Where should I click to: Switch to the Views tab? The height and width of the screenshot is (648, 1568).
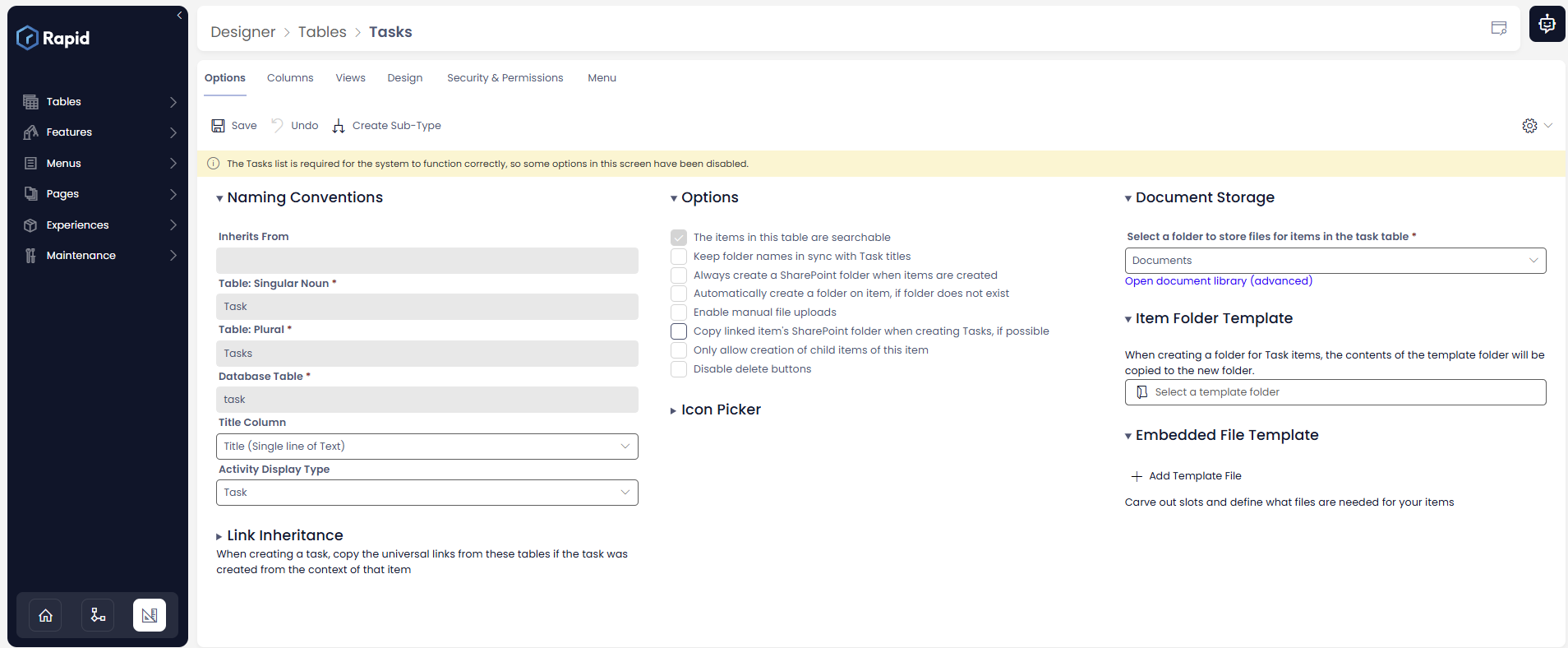pos(350,78)
